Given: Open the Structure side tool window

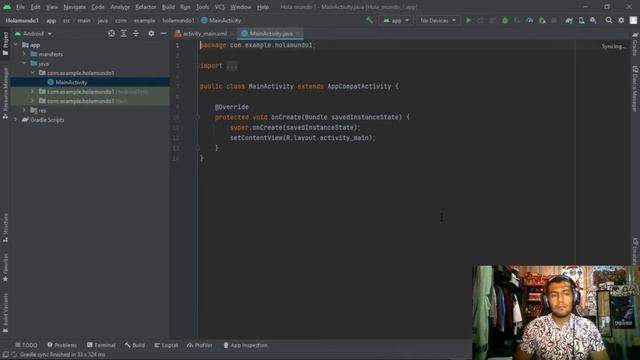Looking at the screenshot, I should pos(5,228).
